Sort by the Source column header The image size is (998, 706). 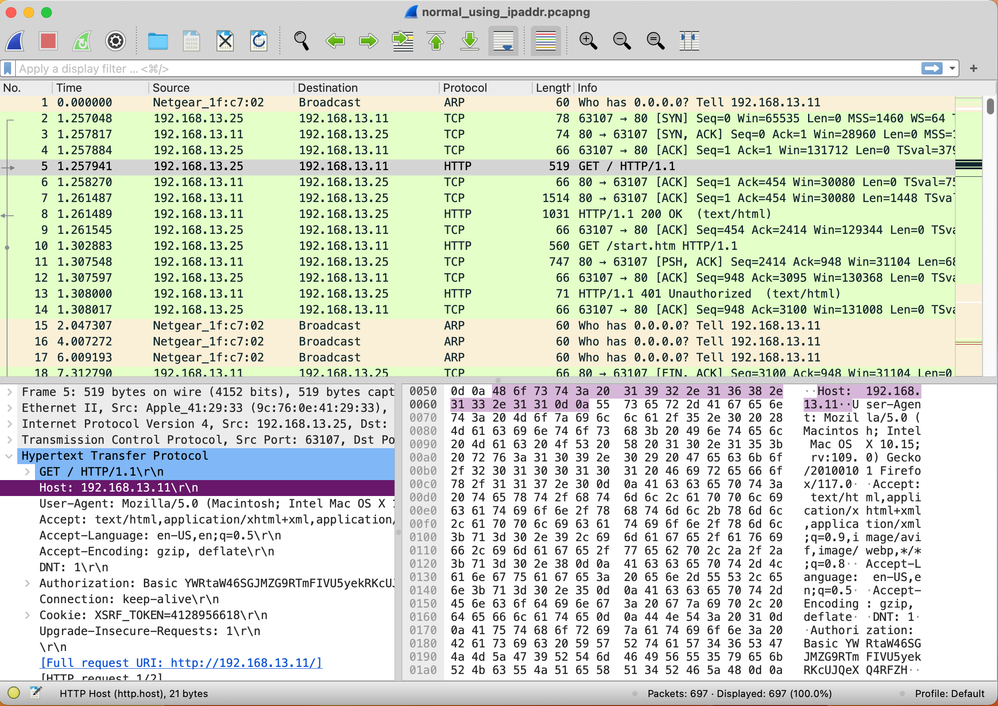click(221, 88)
